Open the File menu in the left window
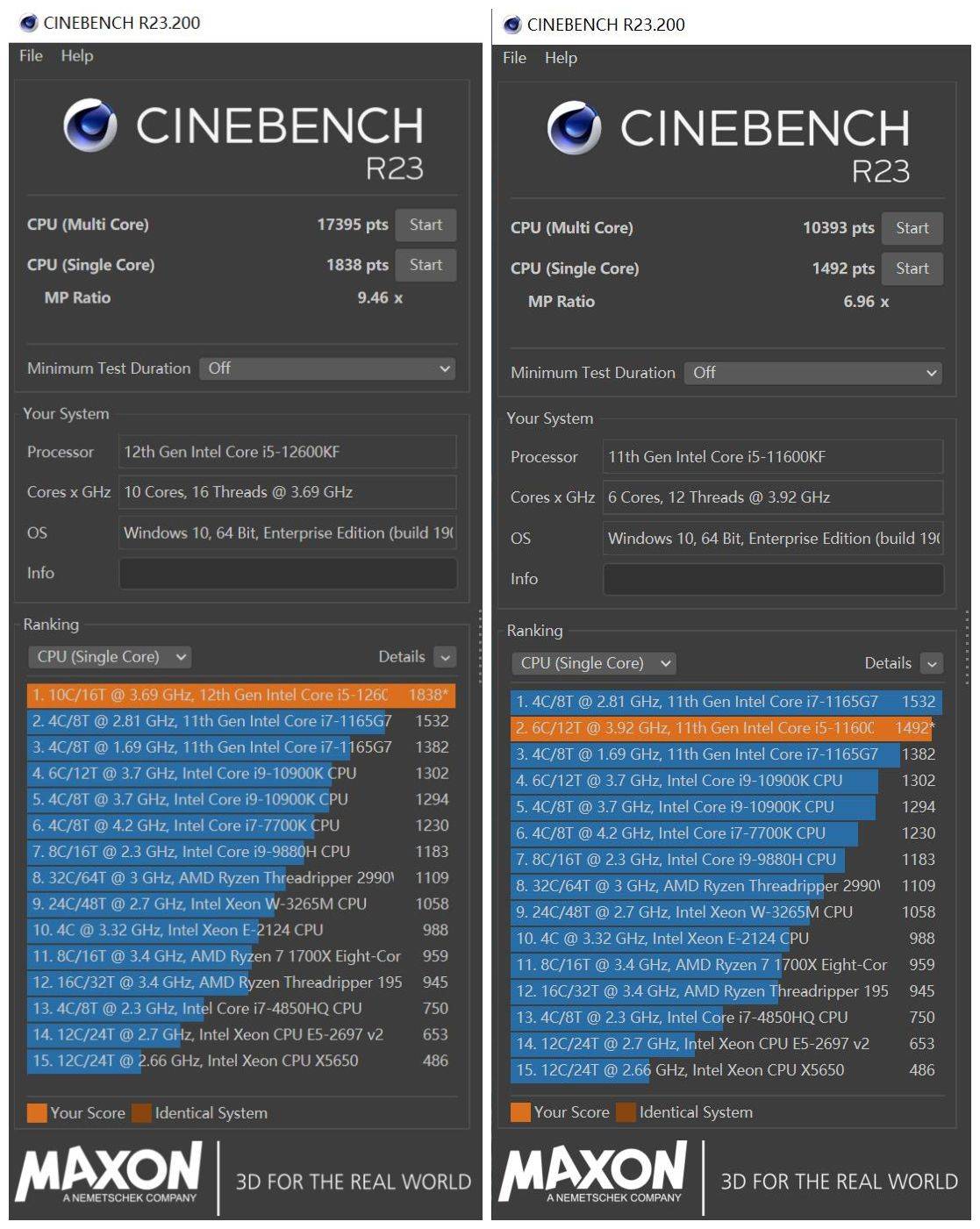Viewport: 980px width, 1229px height. click(31, 55)
